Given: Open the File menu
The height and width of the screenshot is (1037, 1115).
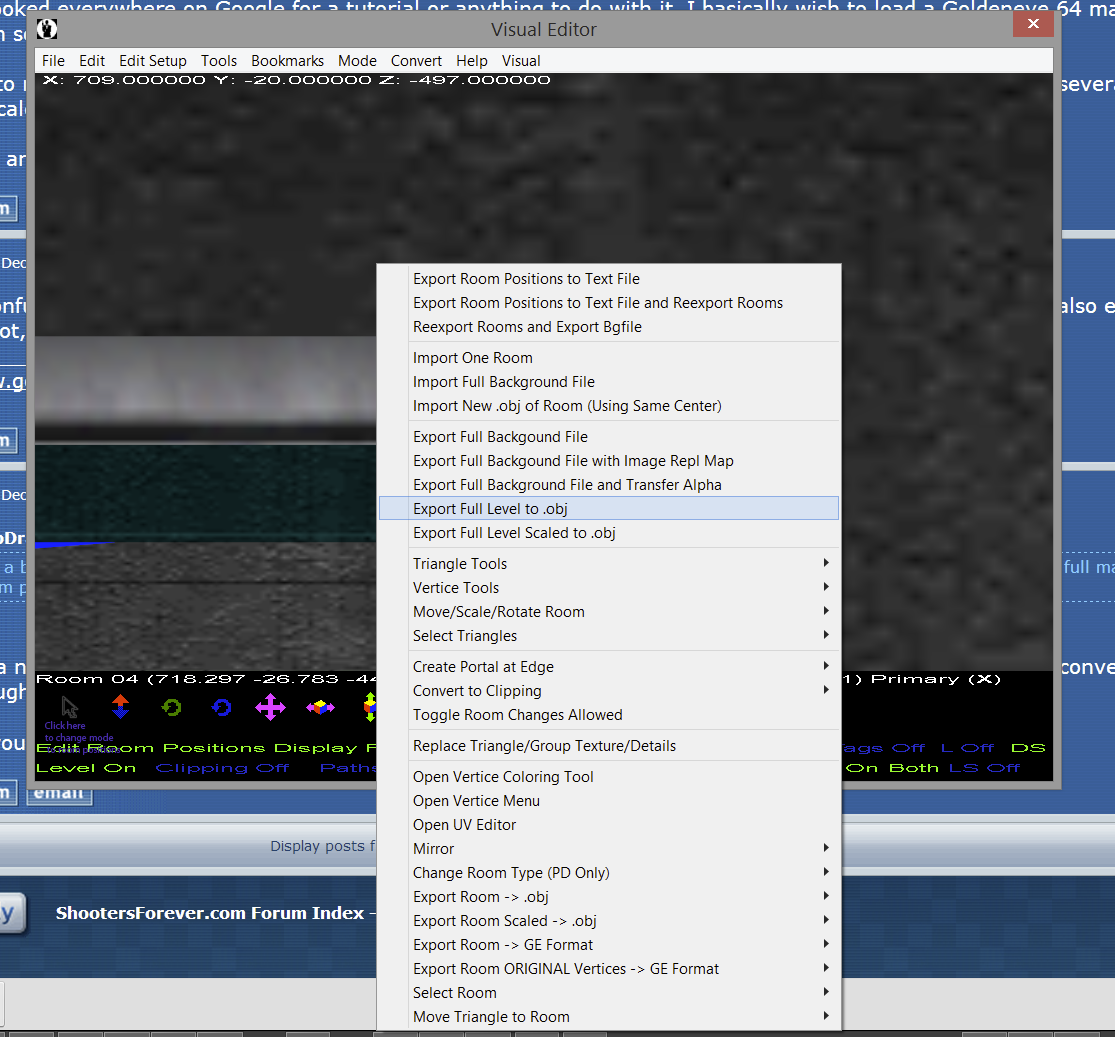Looking at the screenshot, I should click(53, 61).
